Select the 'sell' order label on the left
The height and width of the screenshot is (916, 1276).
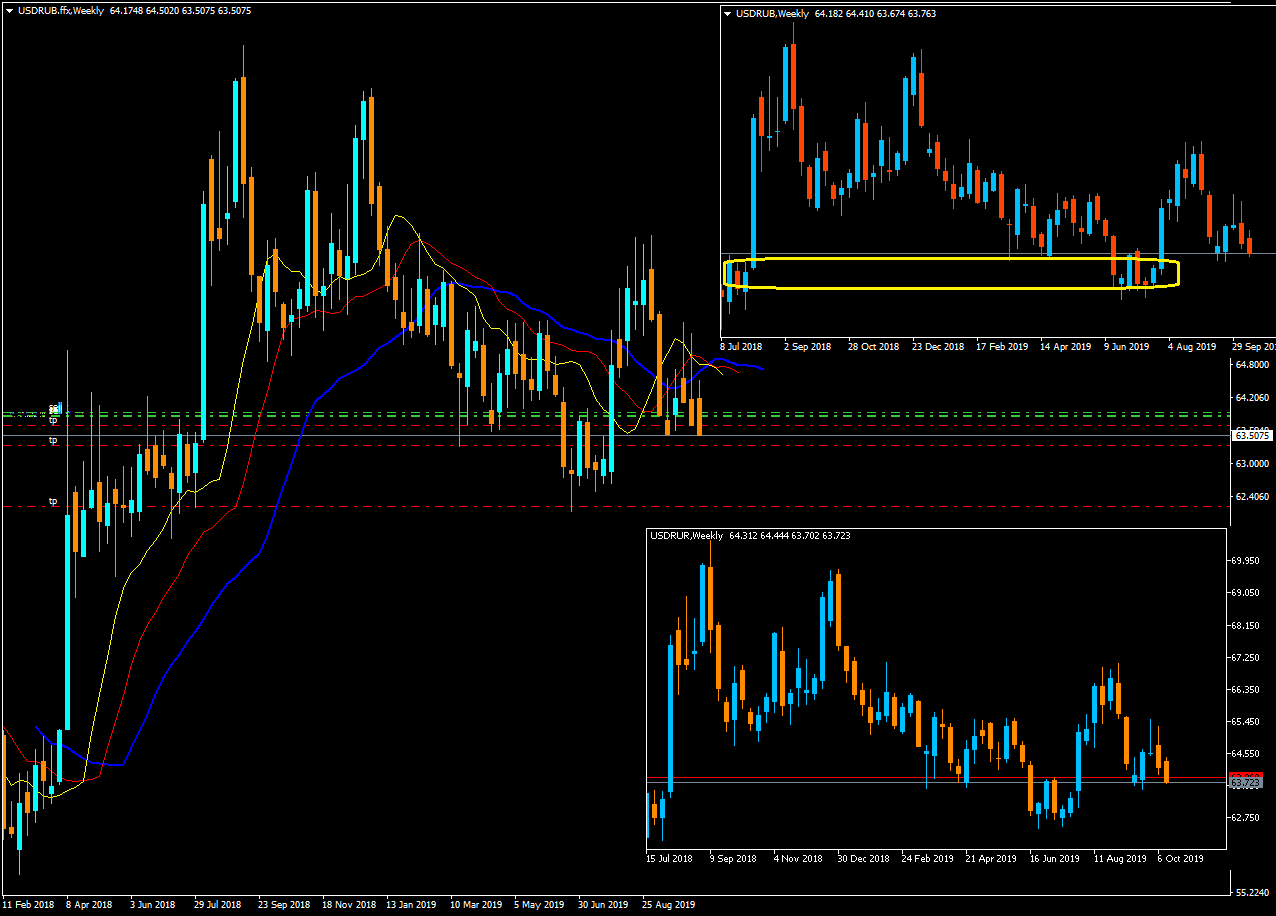coord(55,409)
